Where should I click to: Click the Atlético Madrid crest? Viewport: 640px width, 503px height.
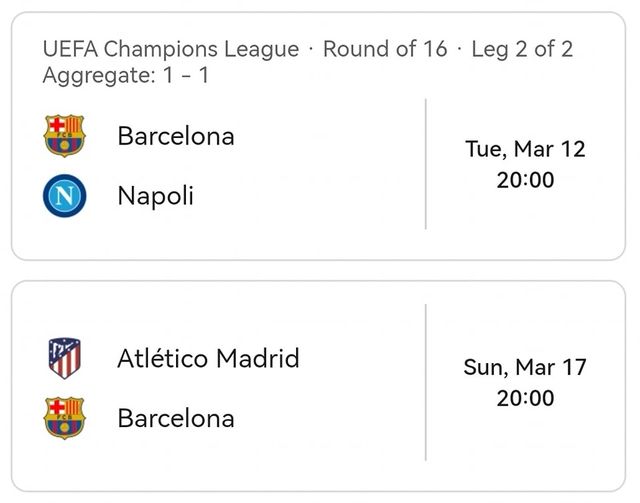tap(64, 358)
